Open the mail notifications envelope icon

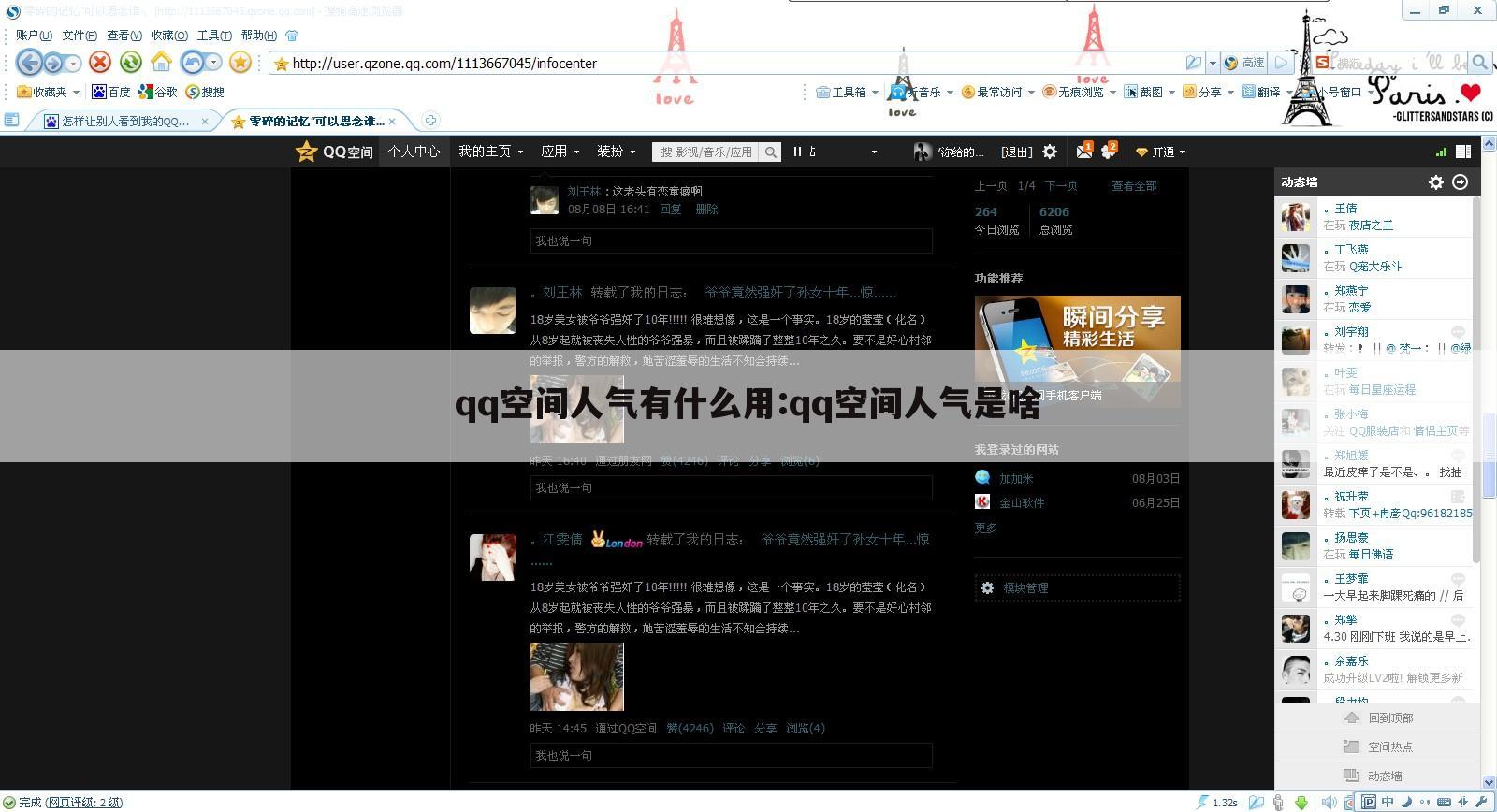[1084, 151]
